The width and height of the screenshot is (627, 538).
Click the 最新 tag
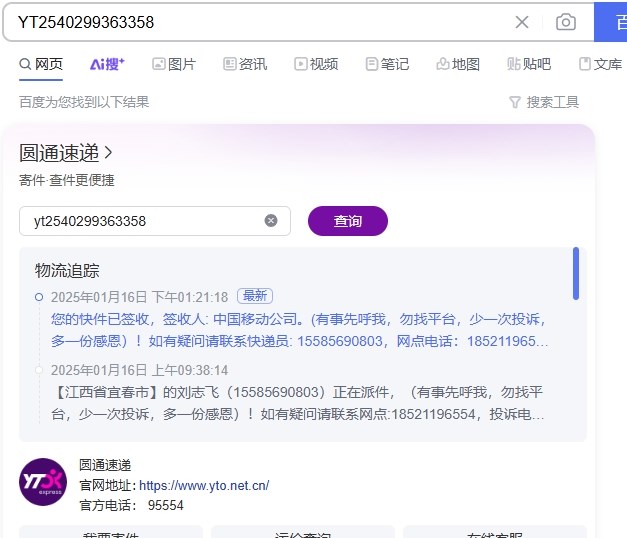click(x=255, y=296)
